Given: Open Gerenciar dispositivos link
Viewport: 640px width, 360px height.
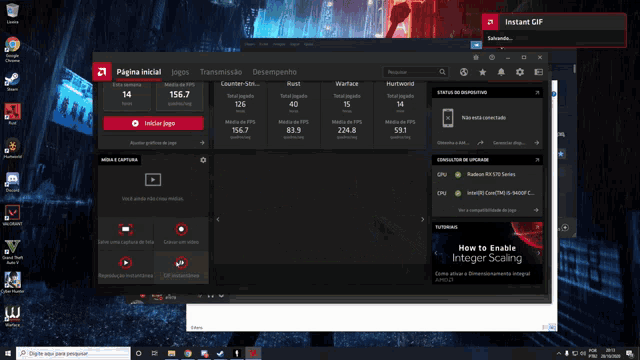Looking at the screenshot, I should pos(516,143).
